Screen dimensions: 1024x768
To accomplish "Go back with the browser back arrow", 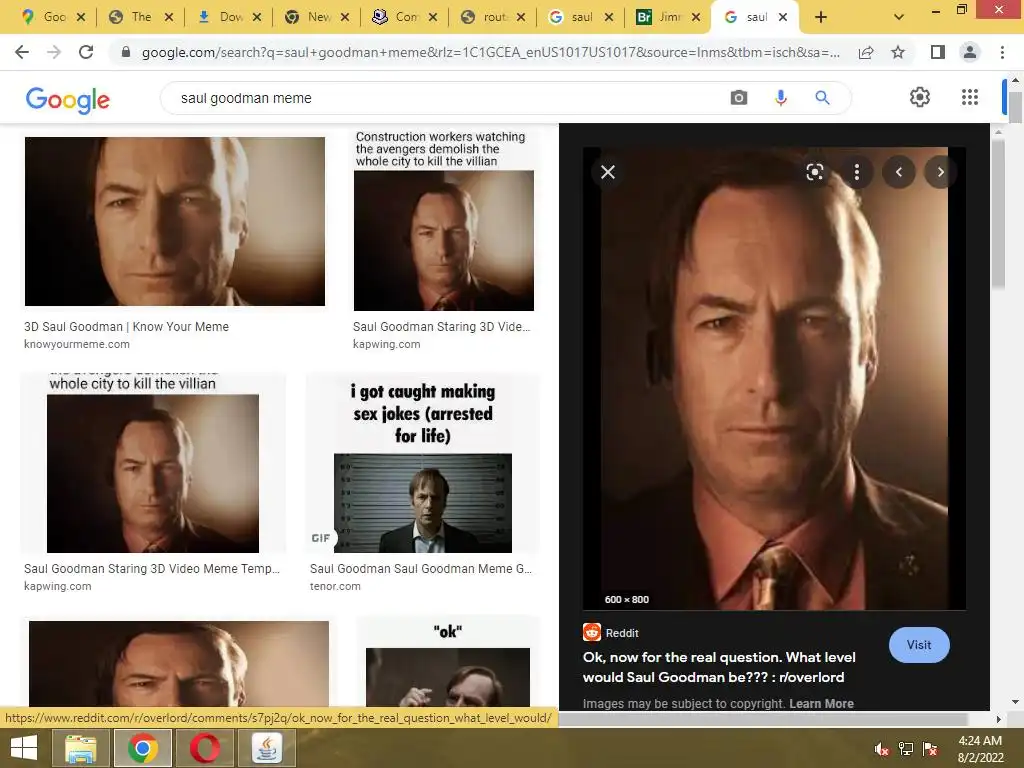I will pyautogui.click(x=22, y=52).
